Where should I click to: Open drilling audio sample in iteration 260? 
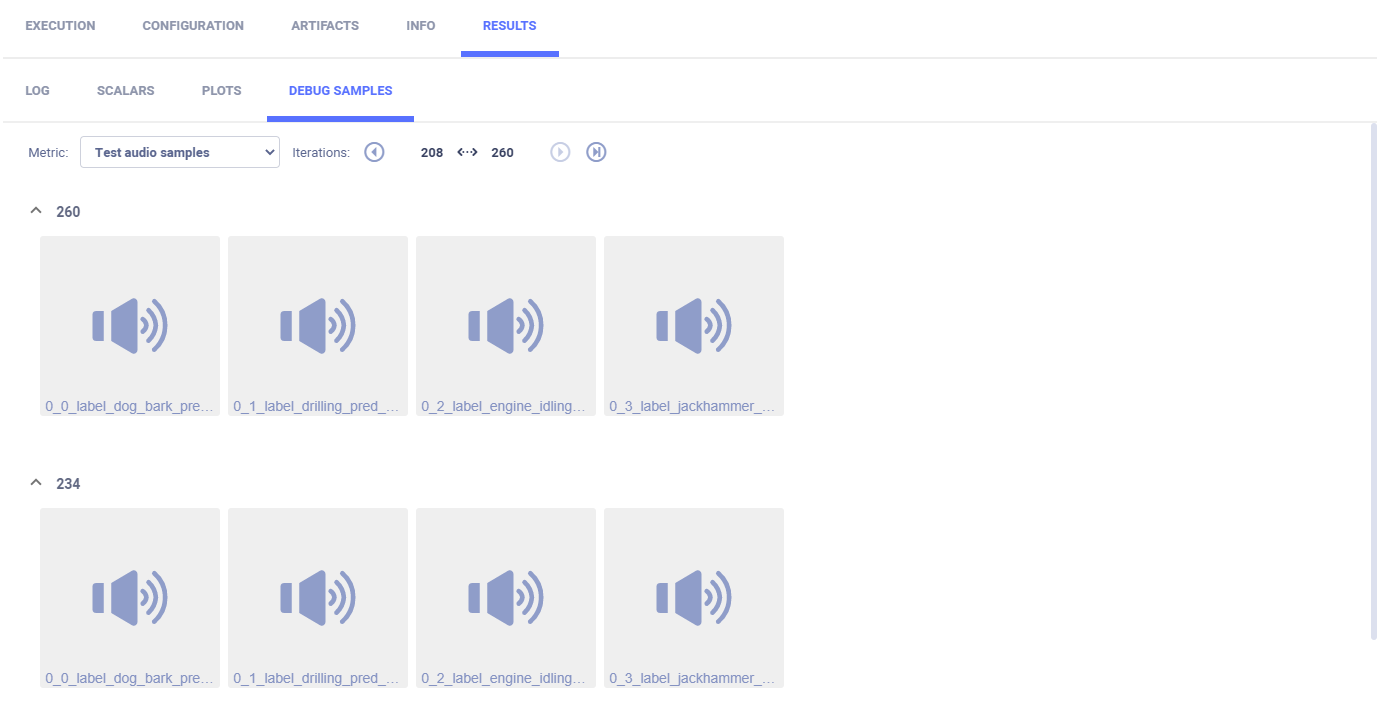click(x=318, y=325)
